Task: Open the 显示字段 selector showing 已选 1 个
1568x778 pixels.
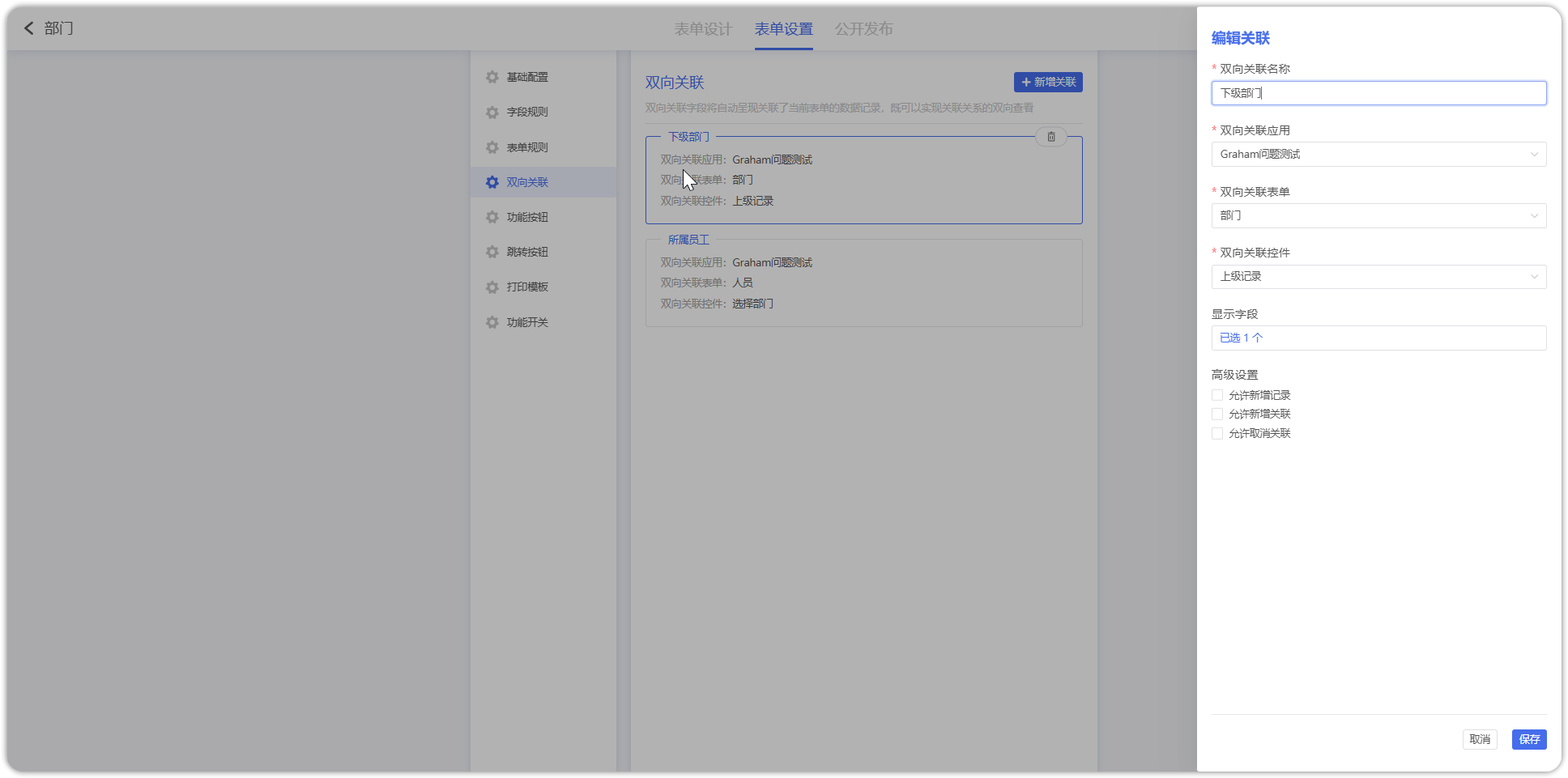Action: pos(1378,338)
